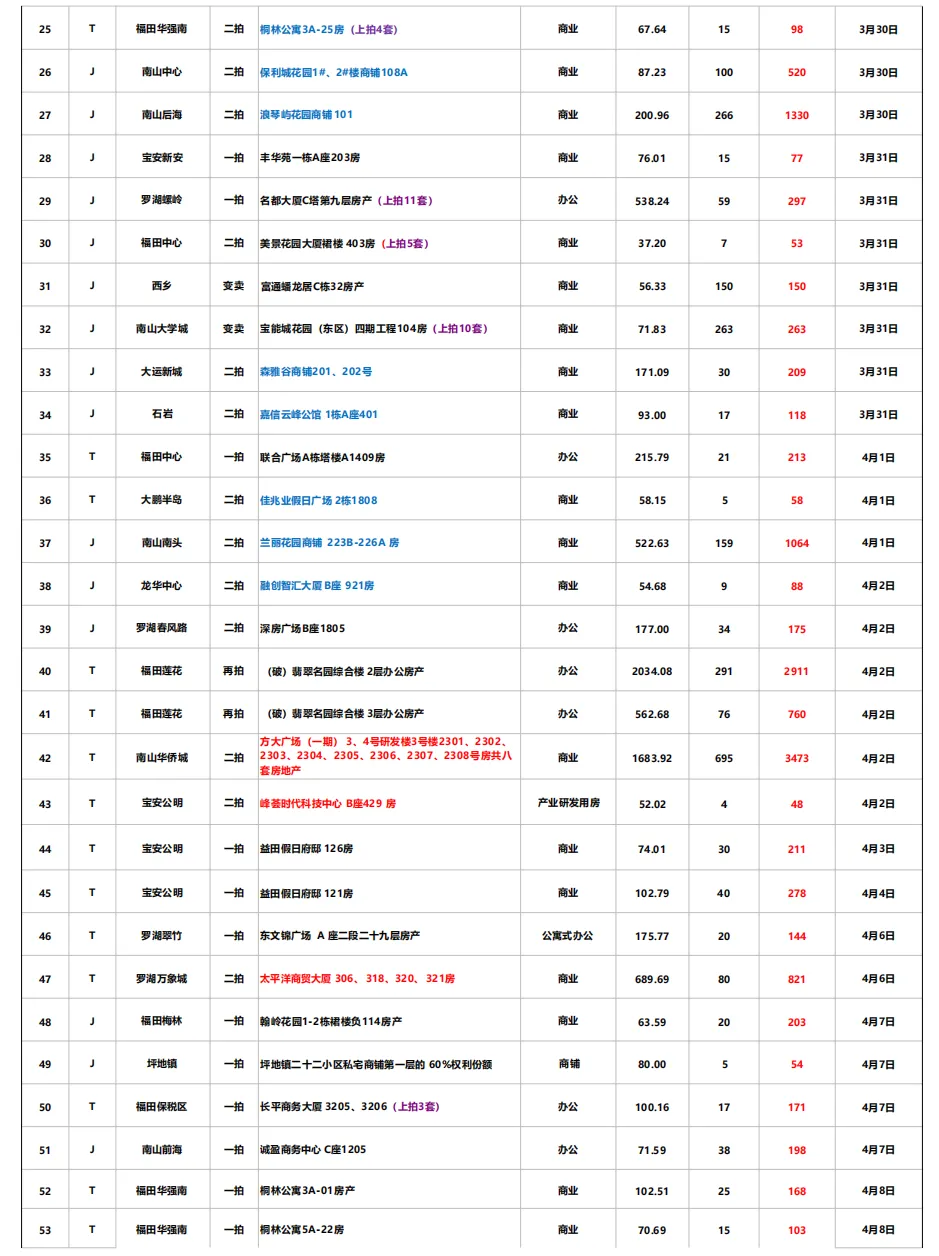Select district cell 罗湖螺岭
Viewport: 939px width, 1256px height.
(162, 201)
